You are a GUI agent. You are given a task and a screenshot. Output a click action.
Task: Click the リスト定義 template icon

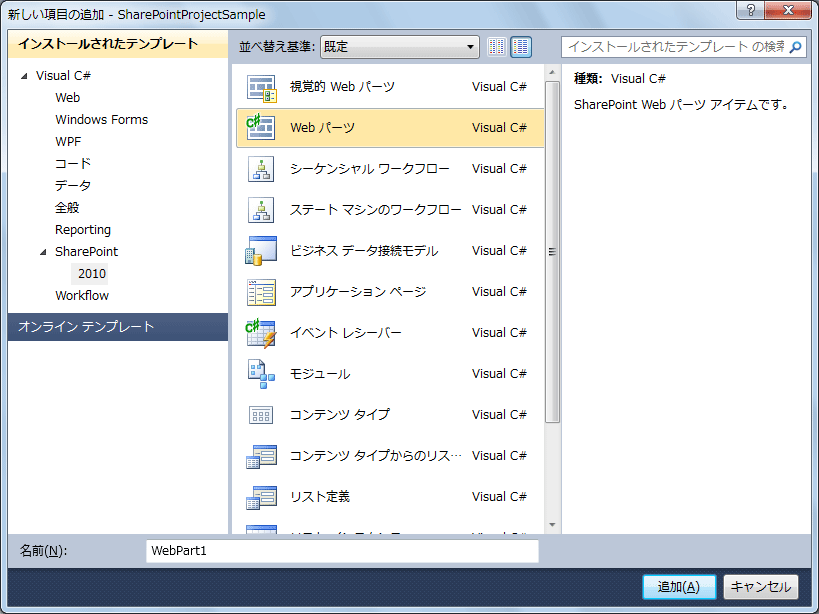(x=261, y=497)
